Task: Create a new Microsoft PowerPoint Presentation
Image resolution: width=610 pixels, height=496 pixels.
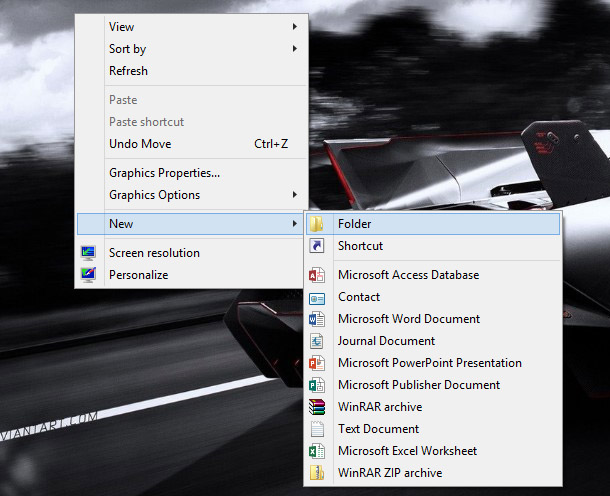Action: pyautogui.click(x=433, y=363)
